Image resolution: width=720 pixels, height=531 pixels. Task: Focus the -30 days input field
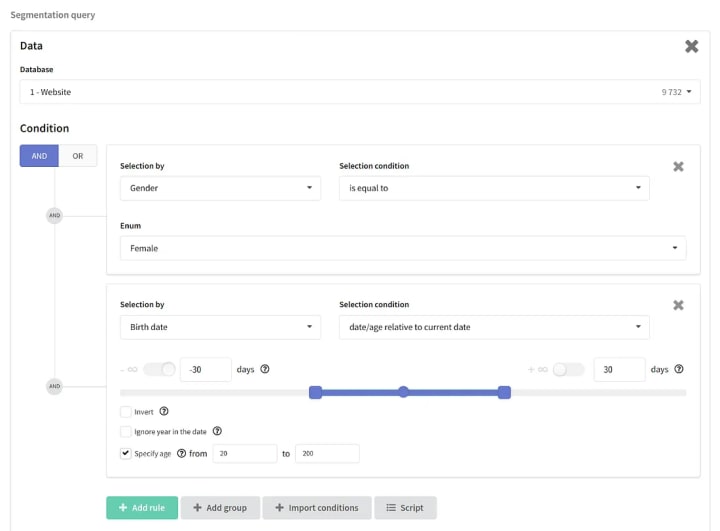click(x=206, y=369)
